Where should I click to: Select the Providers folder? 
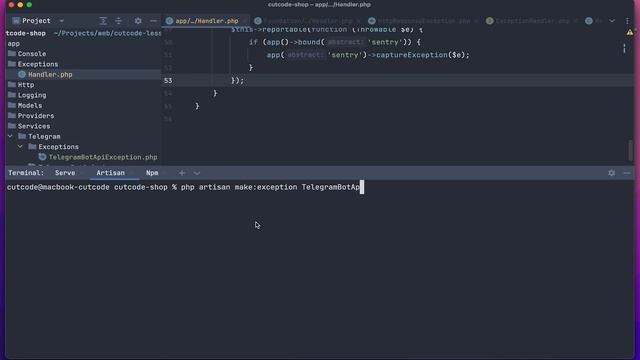pyautogui.click(x=36, y=116)
